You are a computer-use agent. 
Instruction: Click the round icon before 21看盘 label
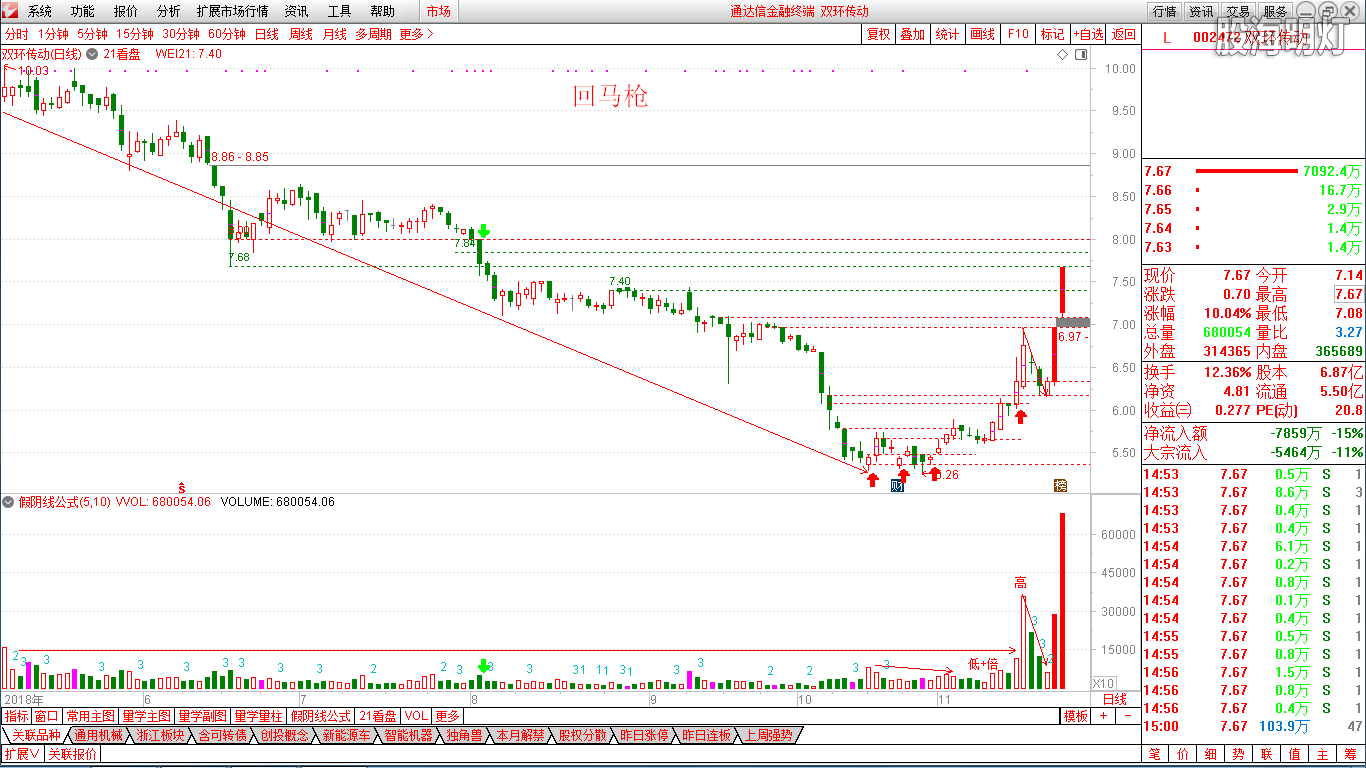point(93,54)
